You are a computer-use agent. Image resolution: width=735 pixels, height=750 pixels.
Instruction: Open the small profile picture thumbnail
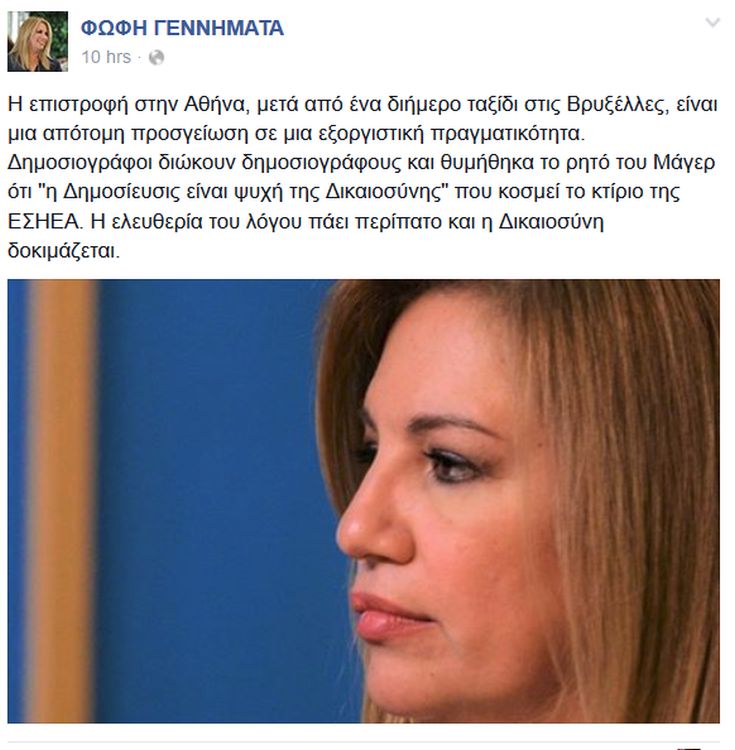click(x=38, y=41)
